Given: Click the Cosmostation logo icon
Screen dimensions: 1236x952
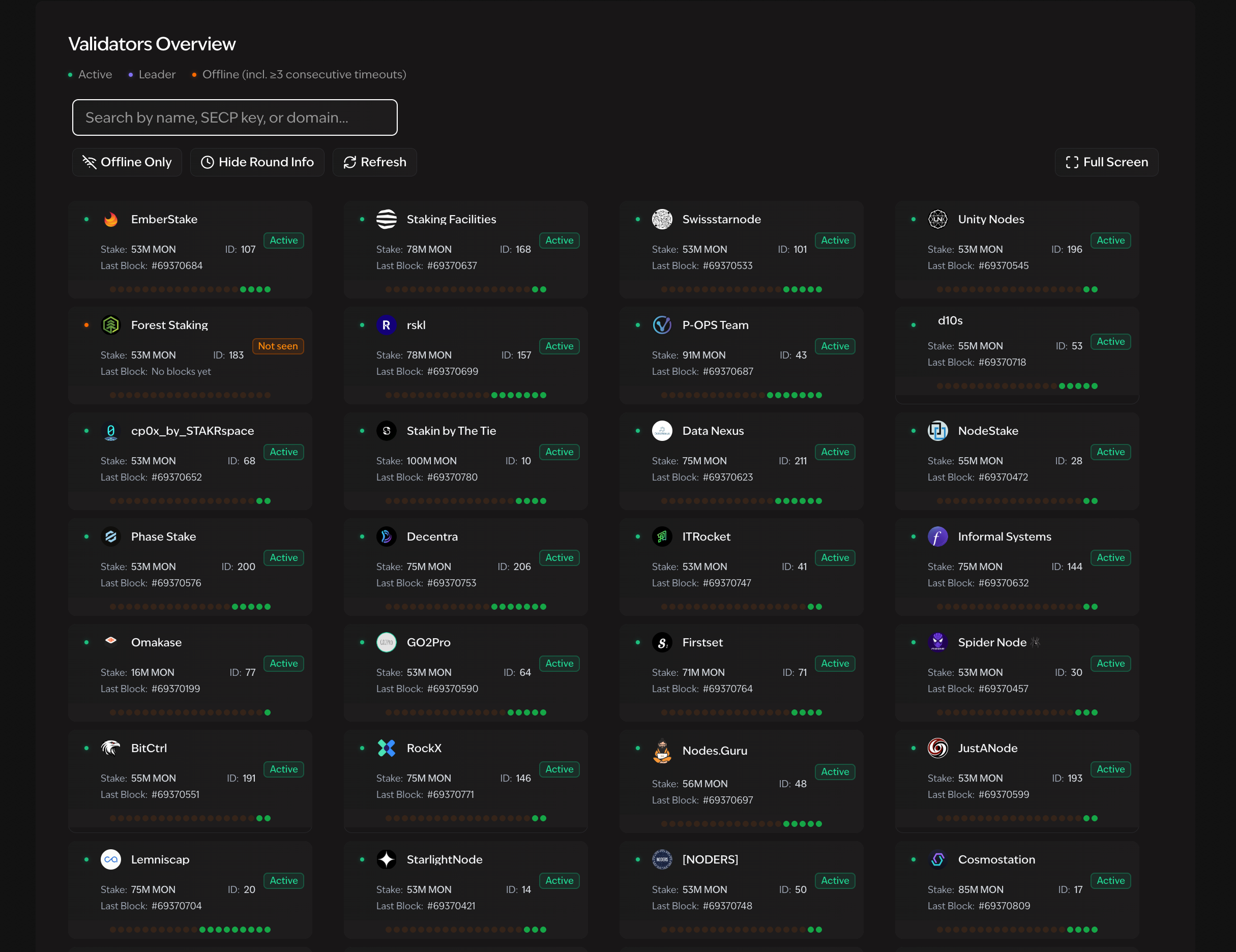Looking at the screenshot, I should (x=938, y=860).
